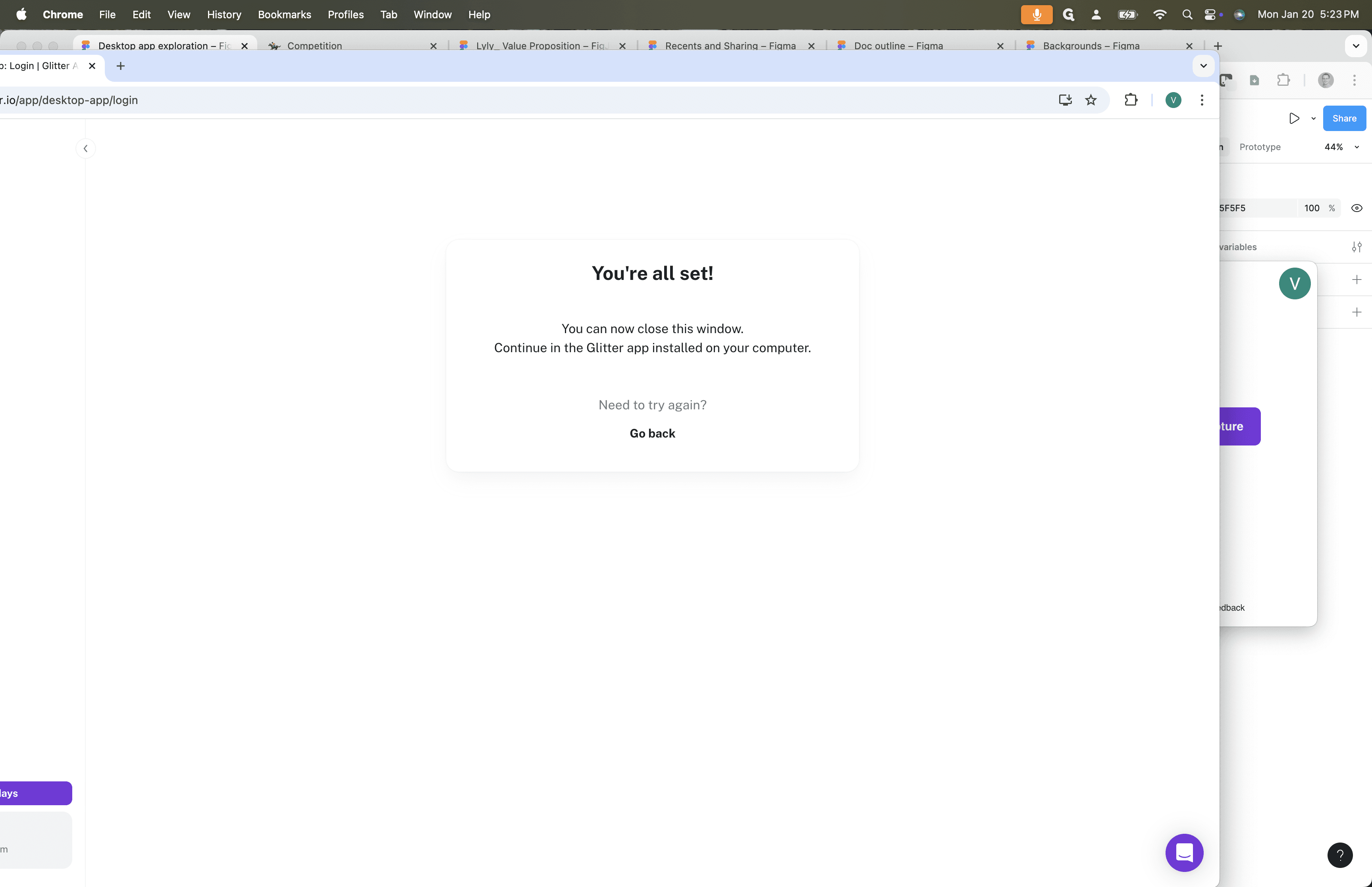Toggle the eye visibility icon in Figma
Image resolution: width=1372 pixels, height=887 pixels.
[x=1357, y=208]
